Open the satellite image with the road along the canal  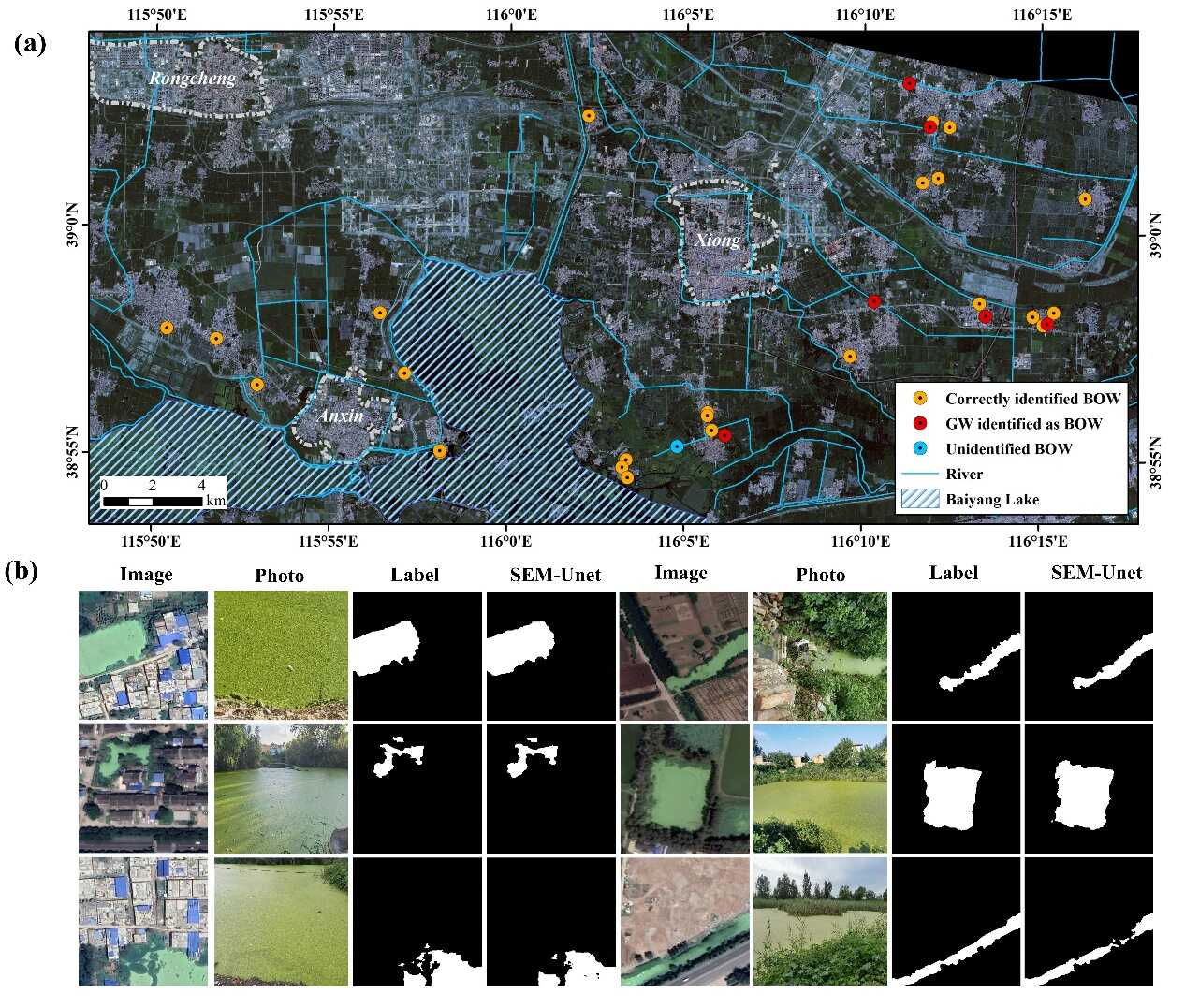(x=683, y=921)
